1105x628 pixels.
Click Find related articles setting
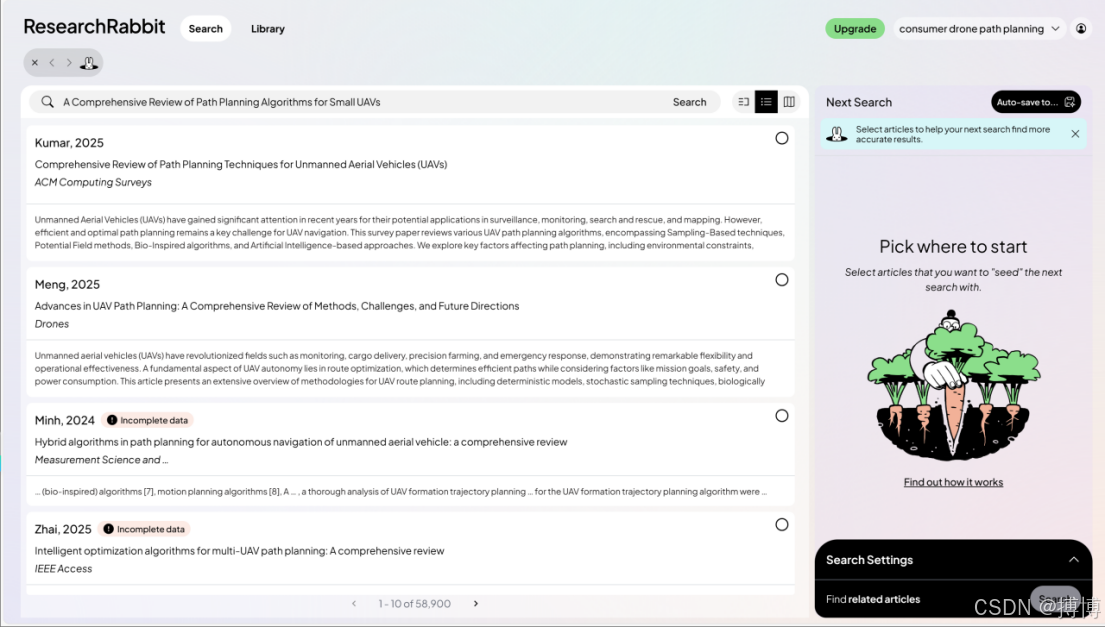click(873, 599)
